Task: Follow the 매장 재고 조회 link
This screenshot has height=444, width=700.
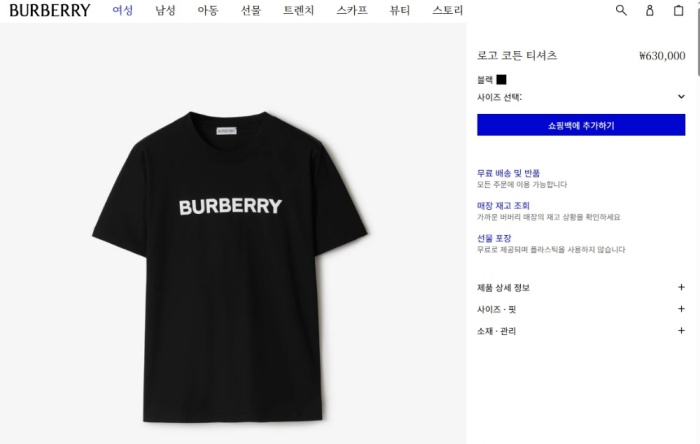Action: [x=503, y=206]
